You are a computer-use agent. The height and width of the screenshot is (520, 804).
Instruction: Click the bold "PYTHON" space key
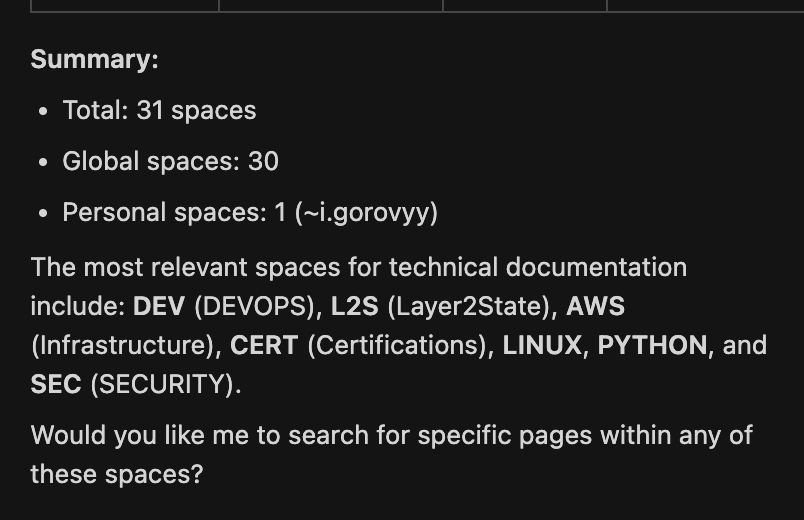[x=652, y=345]
